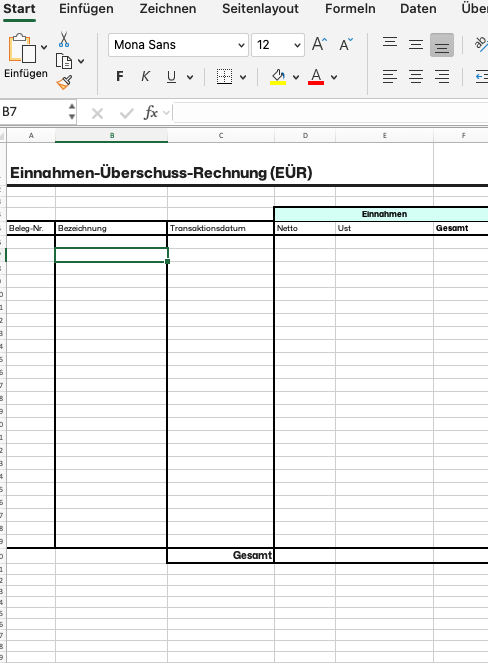Click the borders icon
This screenshot has height=663, width=488.
[224, 77]
